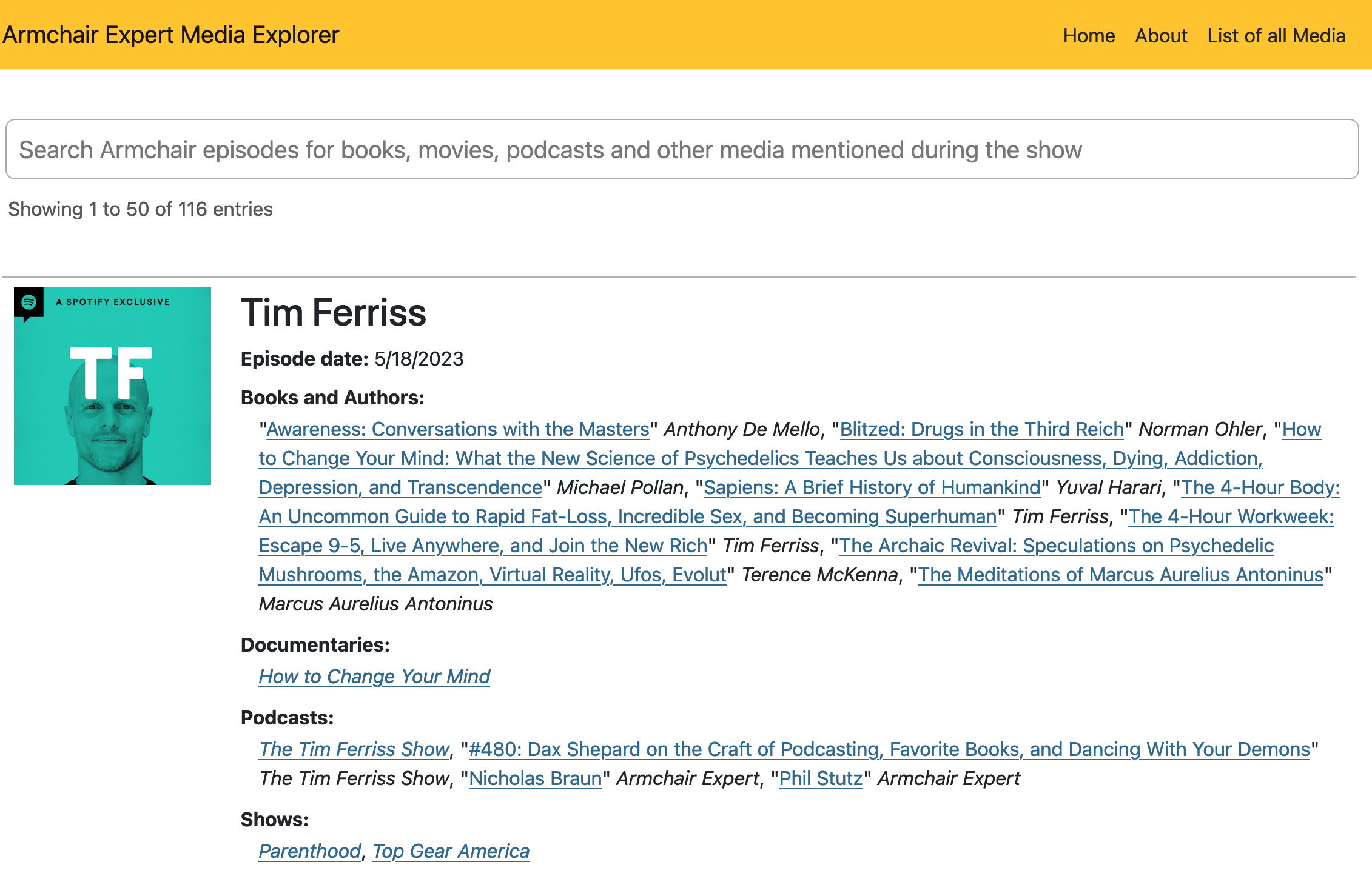1372x879 pixels.
Task: Click author name Yuval Harari
Action: pos(1109,487)
